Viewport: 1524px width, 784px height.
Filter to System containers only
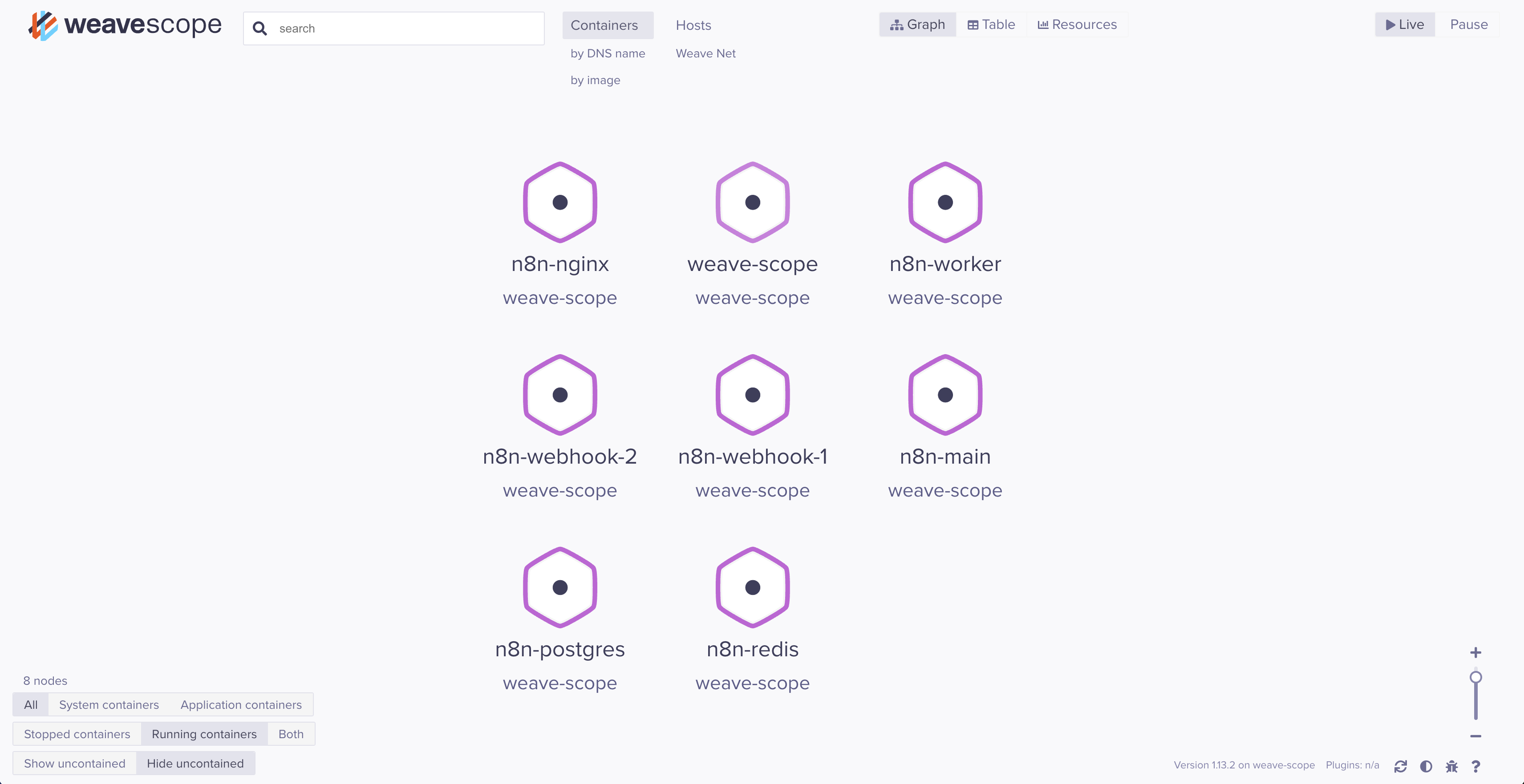click(109, 704)
